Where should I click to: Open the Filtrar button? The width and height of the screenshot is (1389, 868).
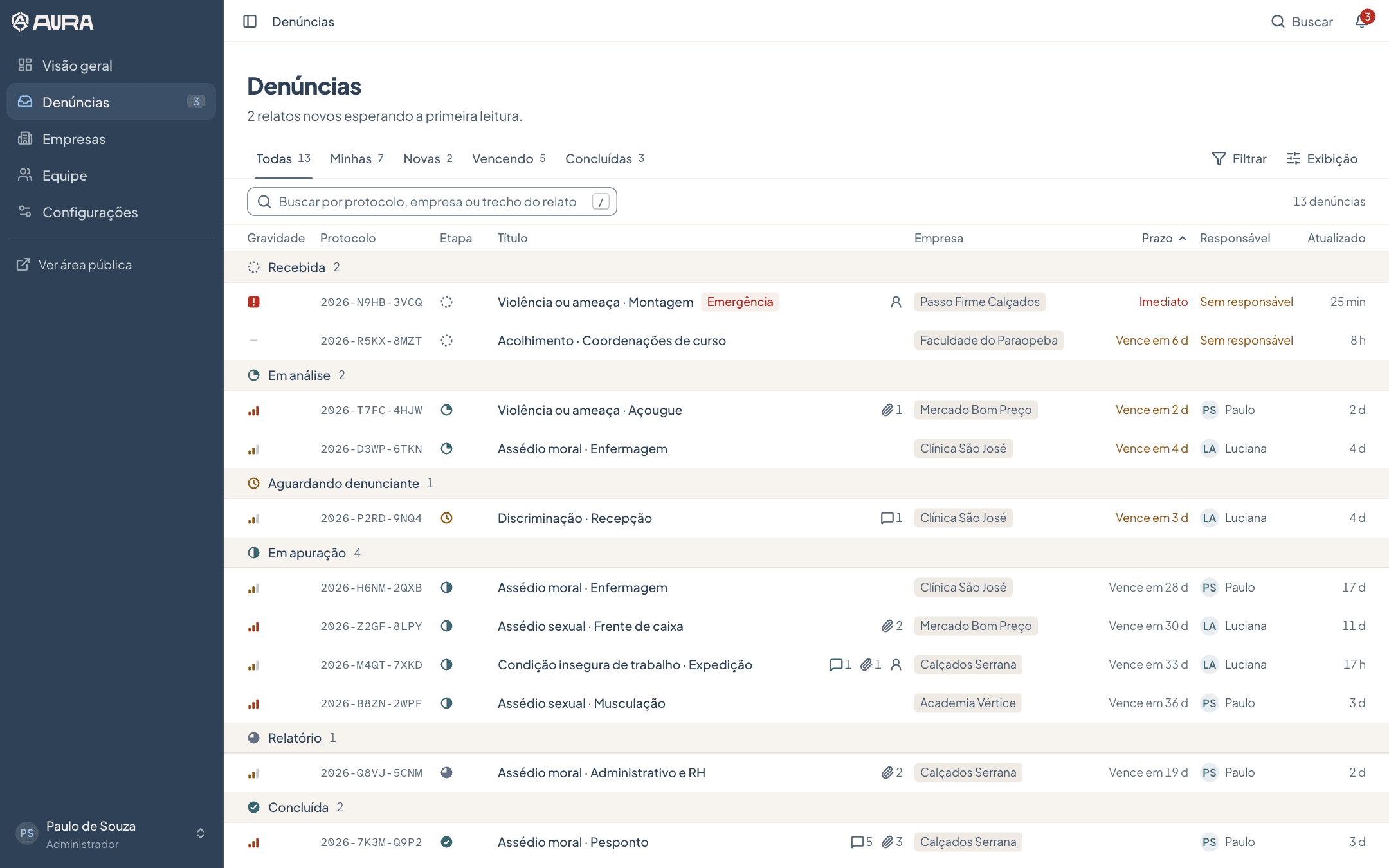1239,159
